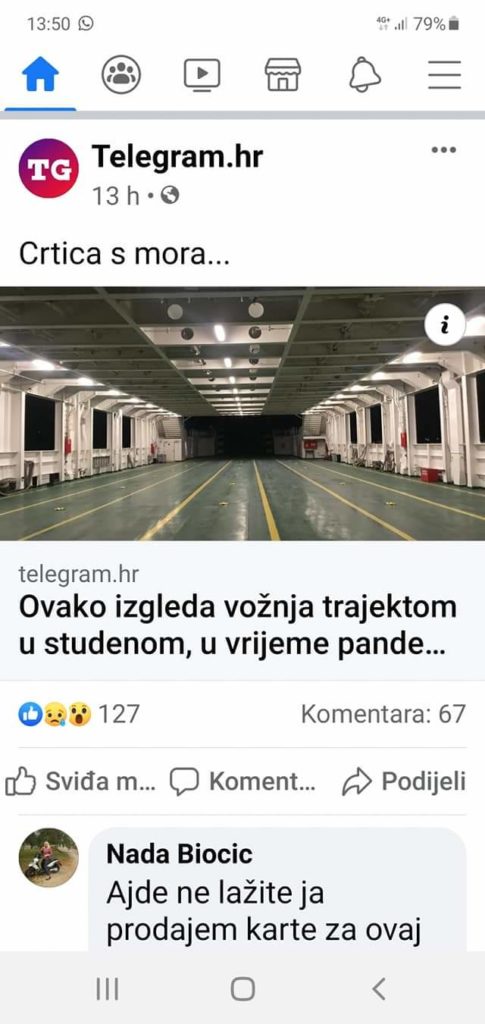The image size is (485, 1024).
Task: Open the Facebook Home feed tab
Action: tap(40, 74)
